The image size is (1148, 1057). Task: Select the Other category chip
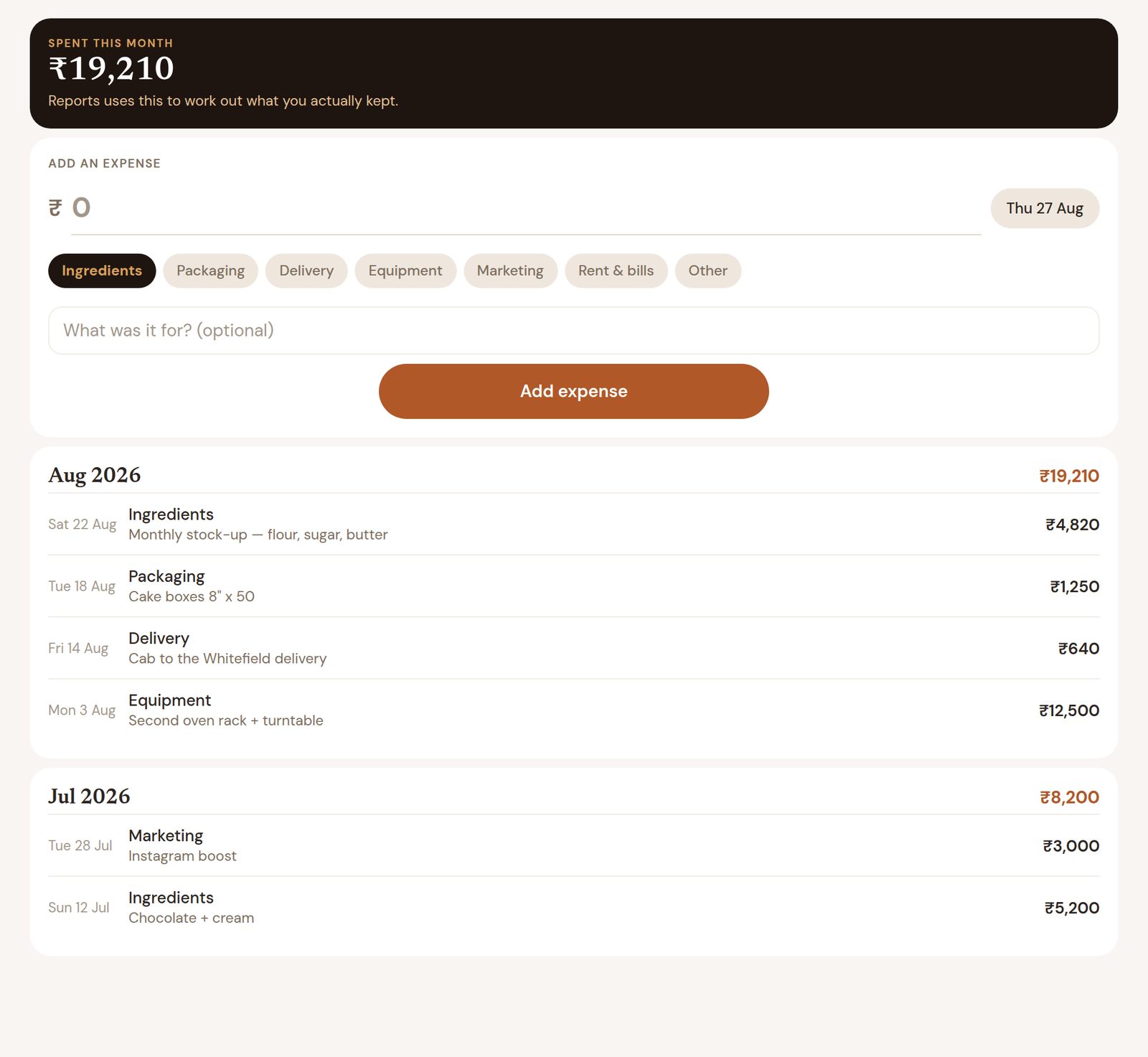(707, 271)
